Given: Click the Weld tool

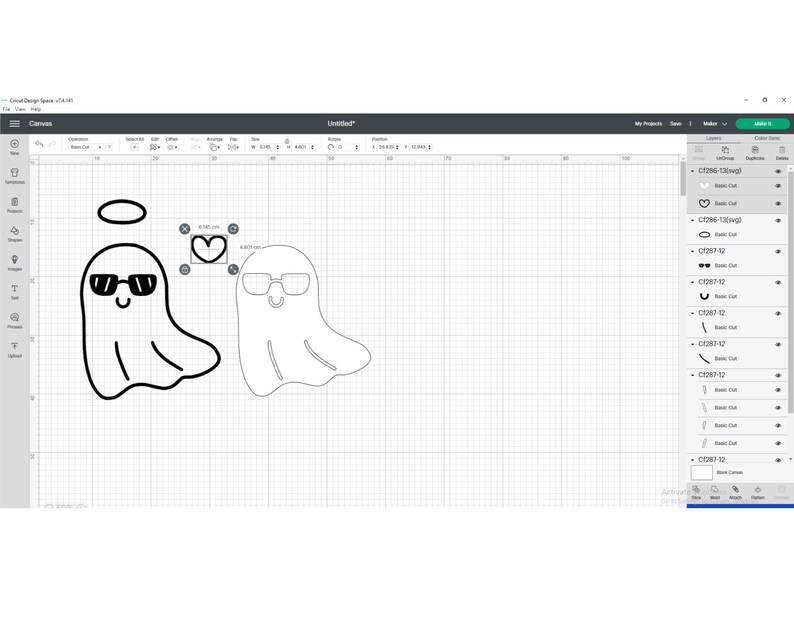Looking at the screenshot, I should coord(715,492).
